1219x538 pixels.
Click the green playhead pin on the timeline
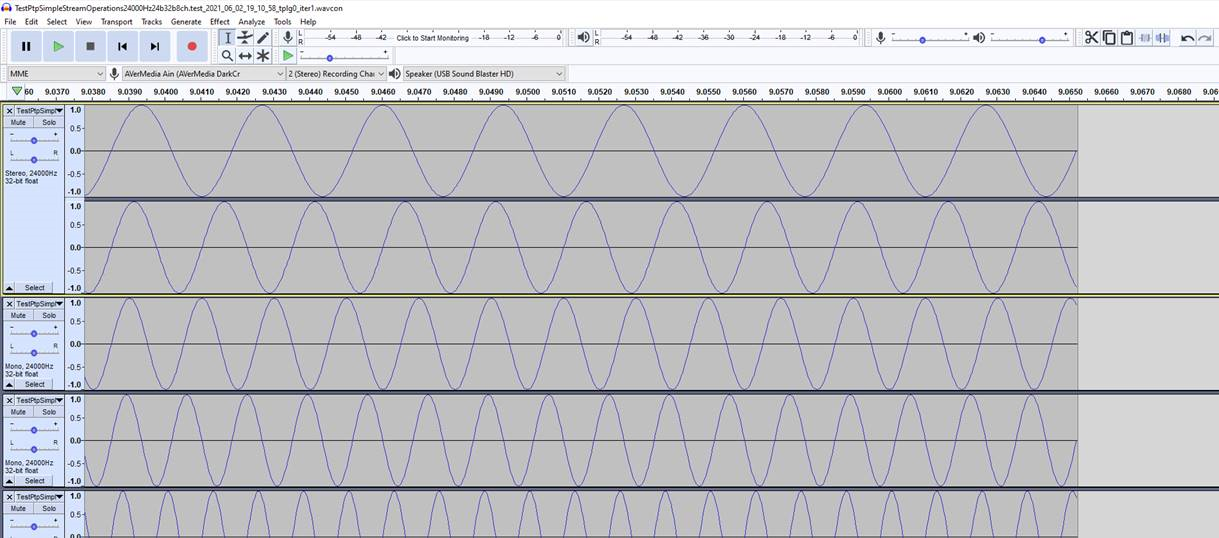pyautogui.click(x=17, y=91)
